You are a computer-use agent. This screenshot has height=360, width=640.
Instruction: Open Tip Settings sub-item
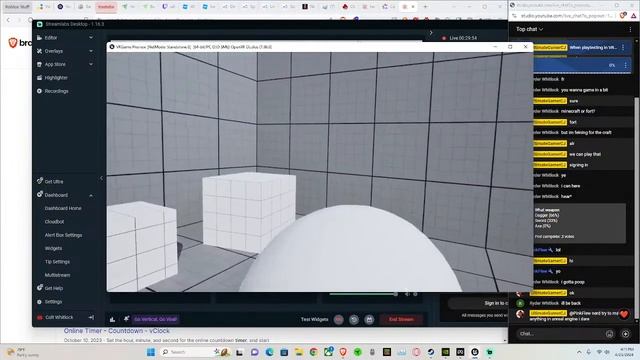tap(57, 262)
